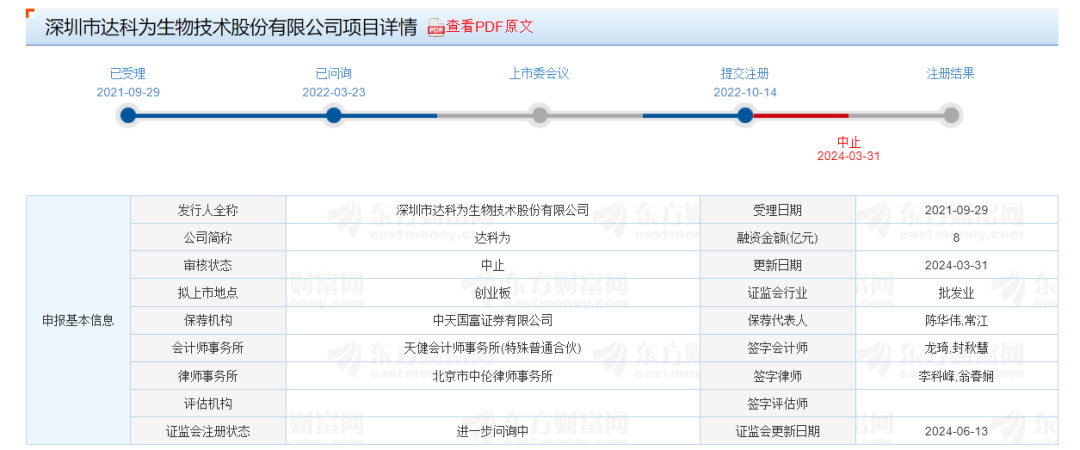The width and height of the screenshot is (1080, 450).
Task: Click the 查看PDF原文 link
Action: coord(490,27)
